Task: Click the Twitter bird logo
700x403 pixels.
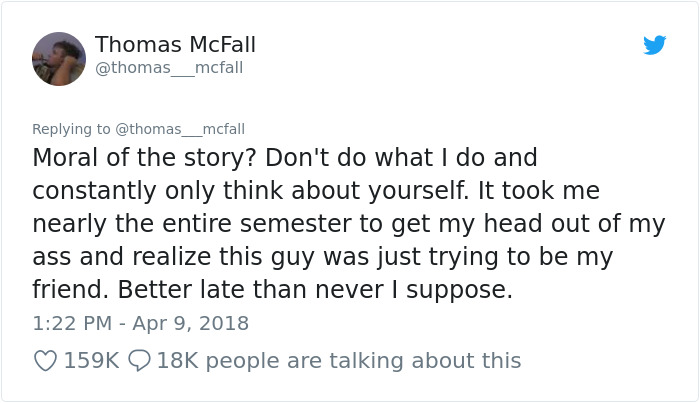Action: [x=655, y=45]
